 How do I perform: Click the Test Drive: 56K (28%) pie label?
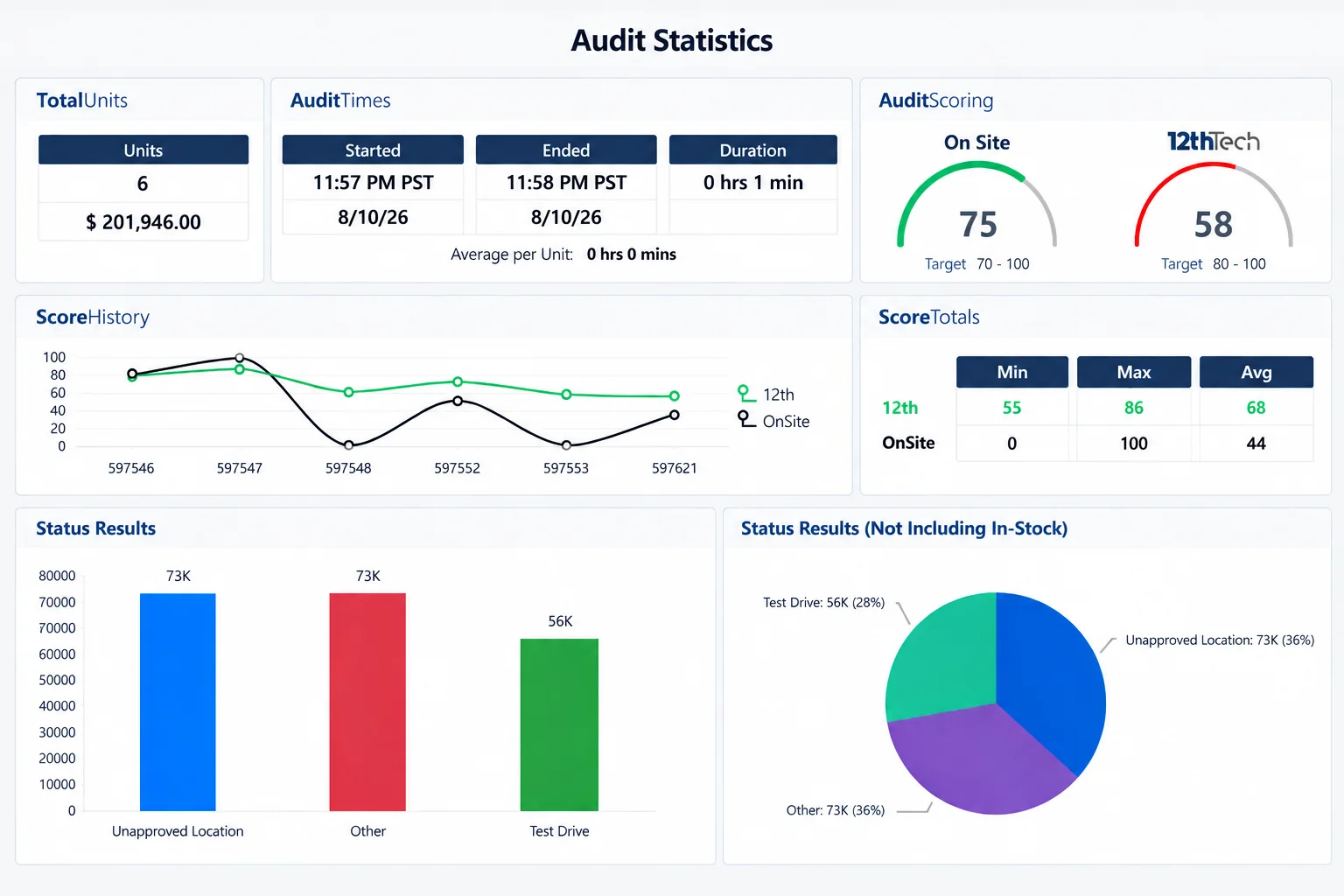(x=824, y=603)
